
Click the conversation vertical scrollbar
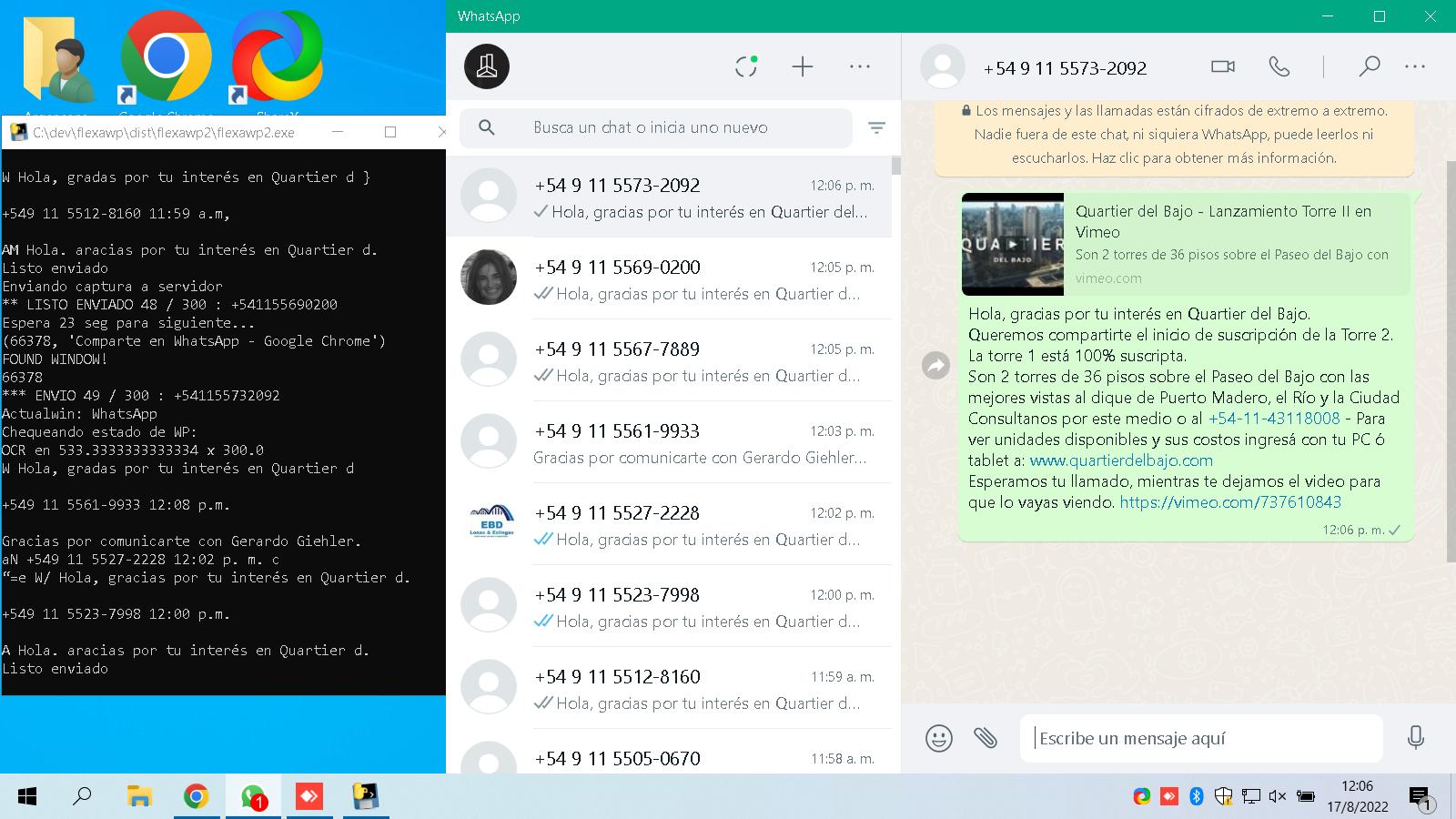(1451, 361)
